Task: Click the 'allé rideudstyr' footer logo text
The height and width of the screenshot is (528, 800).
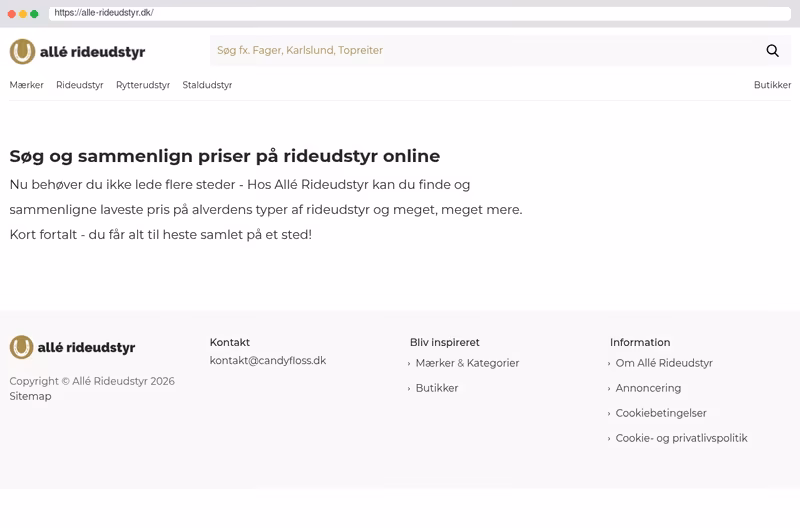Action: point(86,347)
